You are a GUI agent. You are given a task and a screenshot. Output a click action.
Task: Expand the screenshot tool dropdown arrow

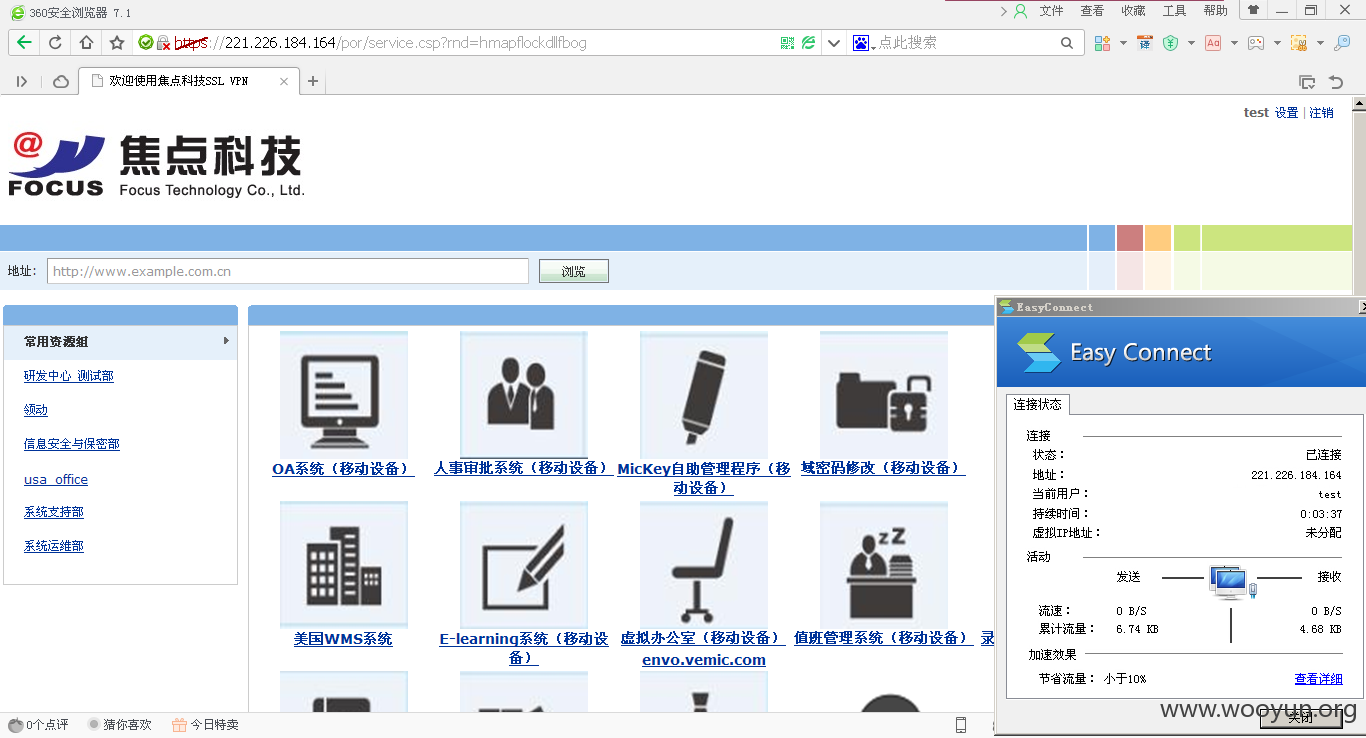(1320, 43)
